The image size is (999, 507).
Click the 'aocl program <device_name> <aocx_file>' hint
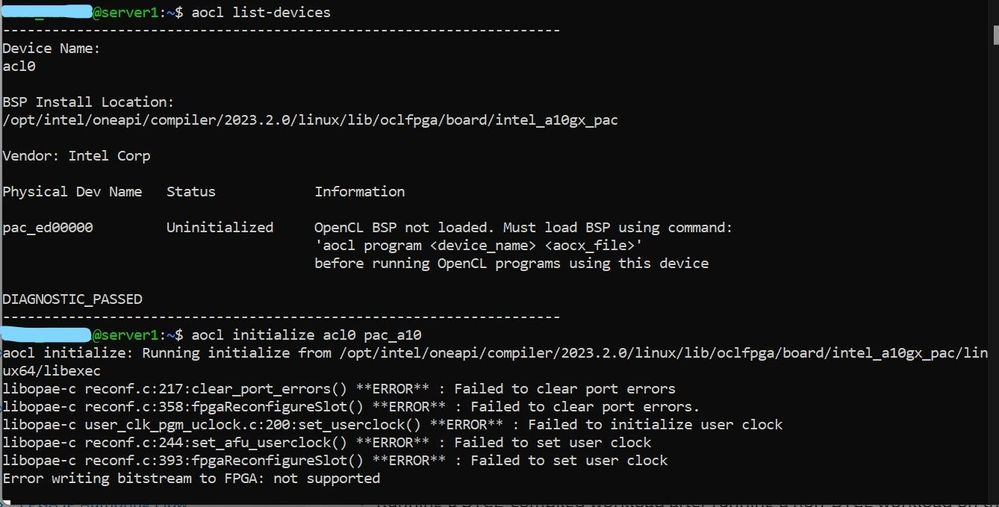click(478, 245)
